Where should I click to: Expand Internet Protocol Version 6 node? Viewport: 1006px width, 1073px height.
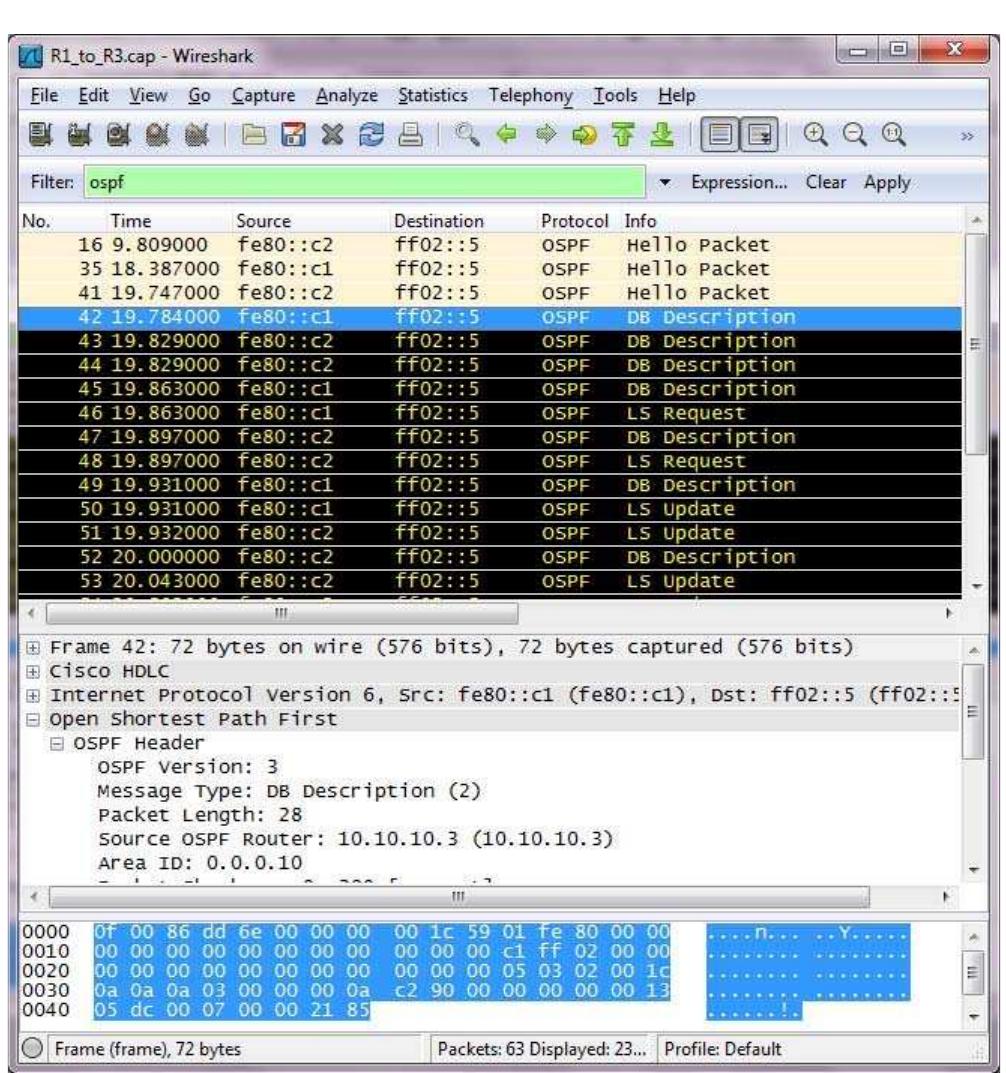(32, 695)
